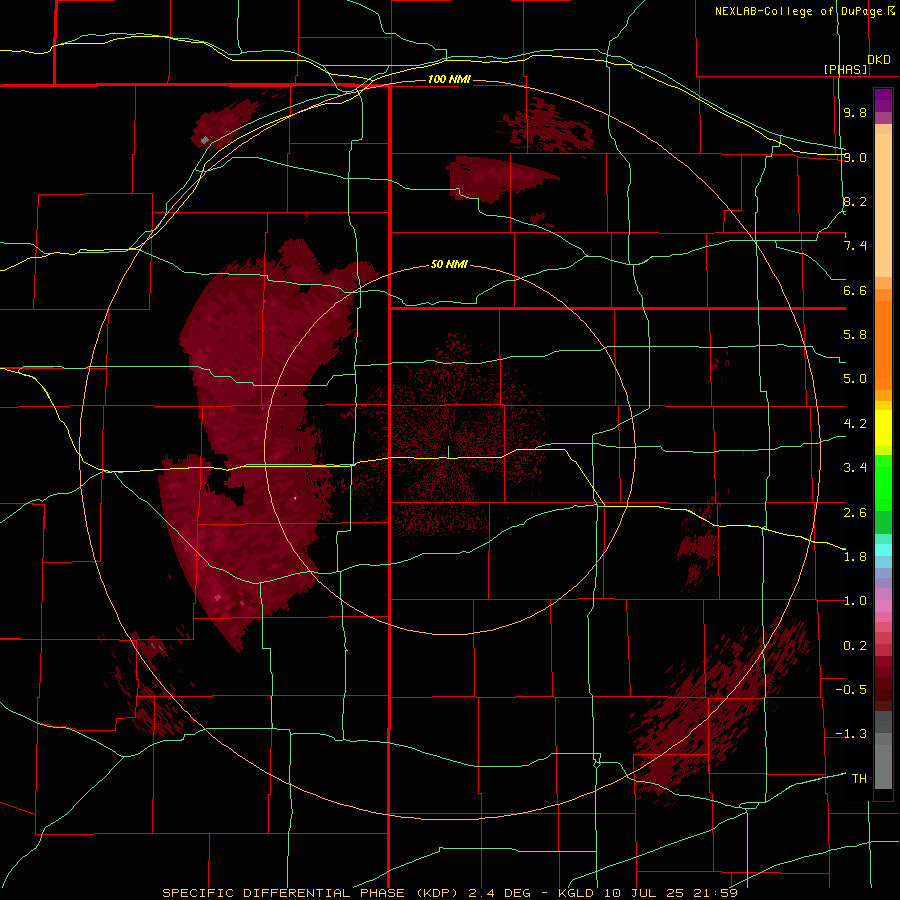Click the 4.2 value on the color scale
The image size is (900, 900).
[x=855, y=424]
